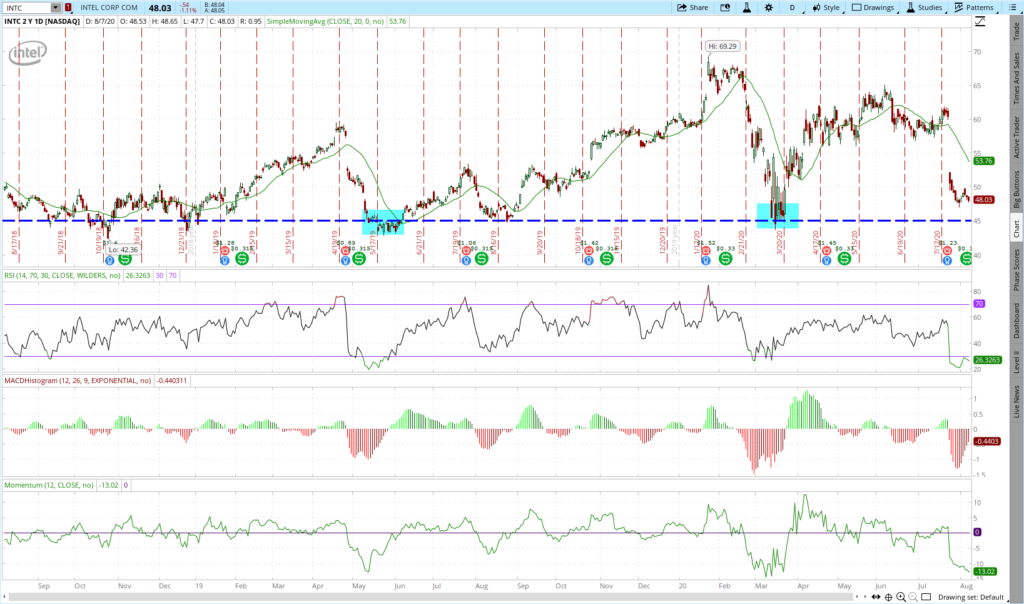Image resolution: width=1024 pixels, height=604 pixels.
Task: Click the INTEL CORP COM company name
Action: [x=109, y=8]
